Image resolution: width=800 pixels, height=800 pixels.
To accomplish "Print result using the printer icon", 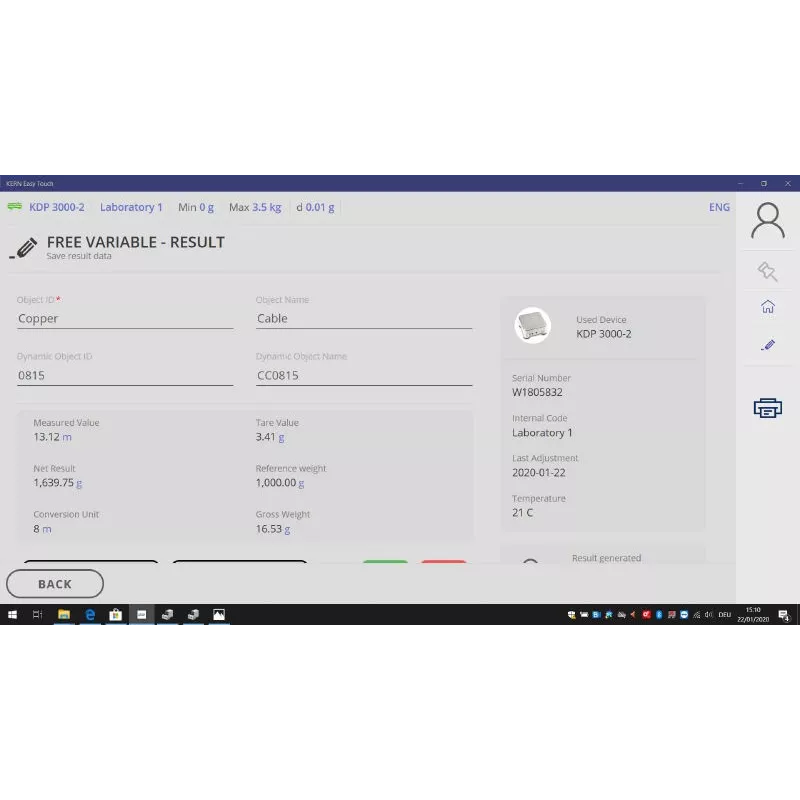I will (x=767, y=407).
